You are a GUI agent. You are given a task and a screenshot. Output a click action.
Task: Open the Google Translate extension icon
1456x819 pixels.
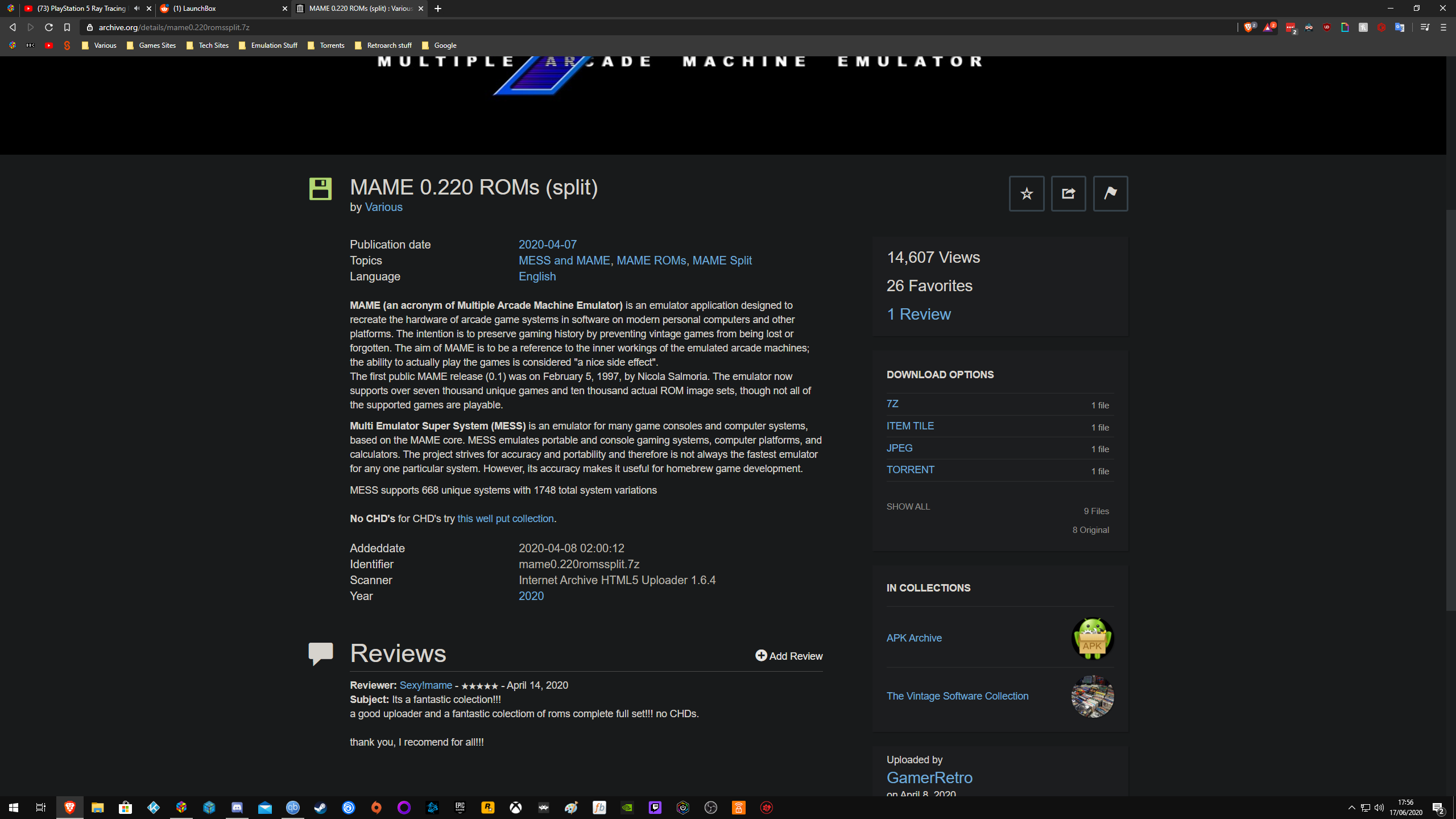1400,27
